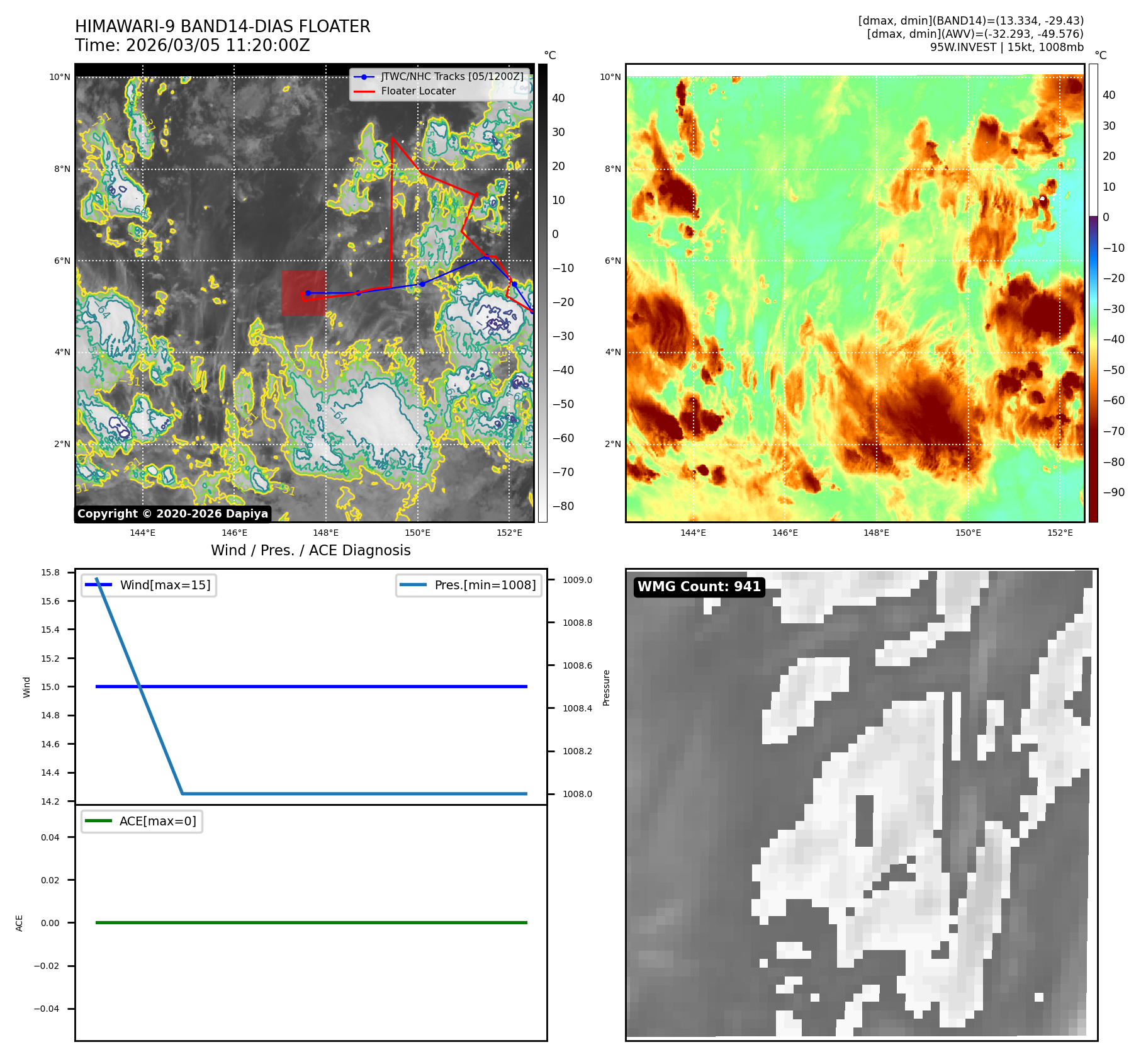Click the 95W.INVEST 15kt, 1008mb label
Screen dimensions: 1141x1064
1006,47
